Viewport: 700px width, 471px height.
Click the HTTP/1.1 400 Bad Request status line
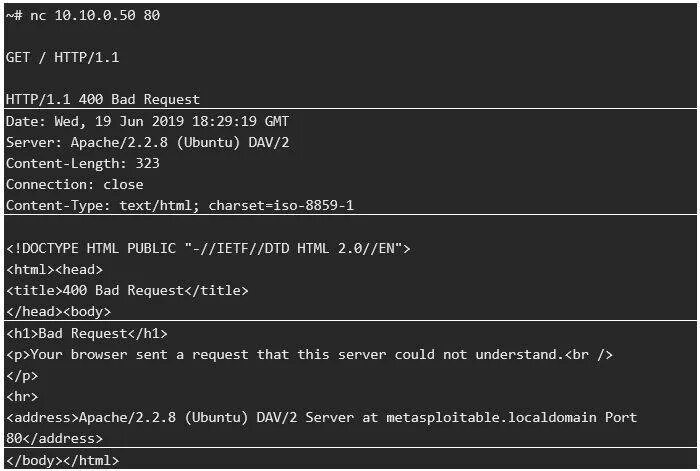click(103, 99)
